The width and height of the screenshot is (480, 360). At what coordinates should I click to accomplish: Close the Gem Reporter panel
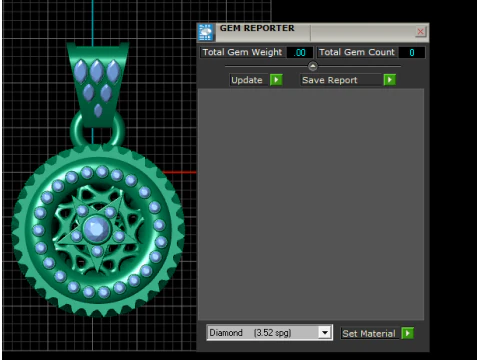pos(421,32)
